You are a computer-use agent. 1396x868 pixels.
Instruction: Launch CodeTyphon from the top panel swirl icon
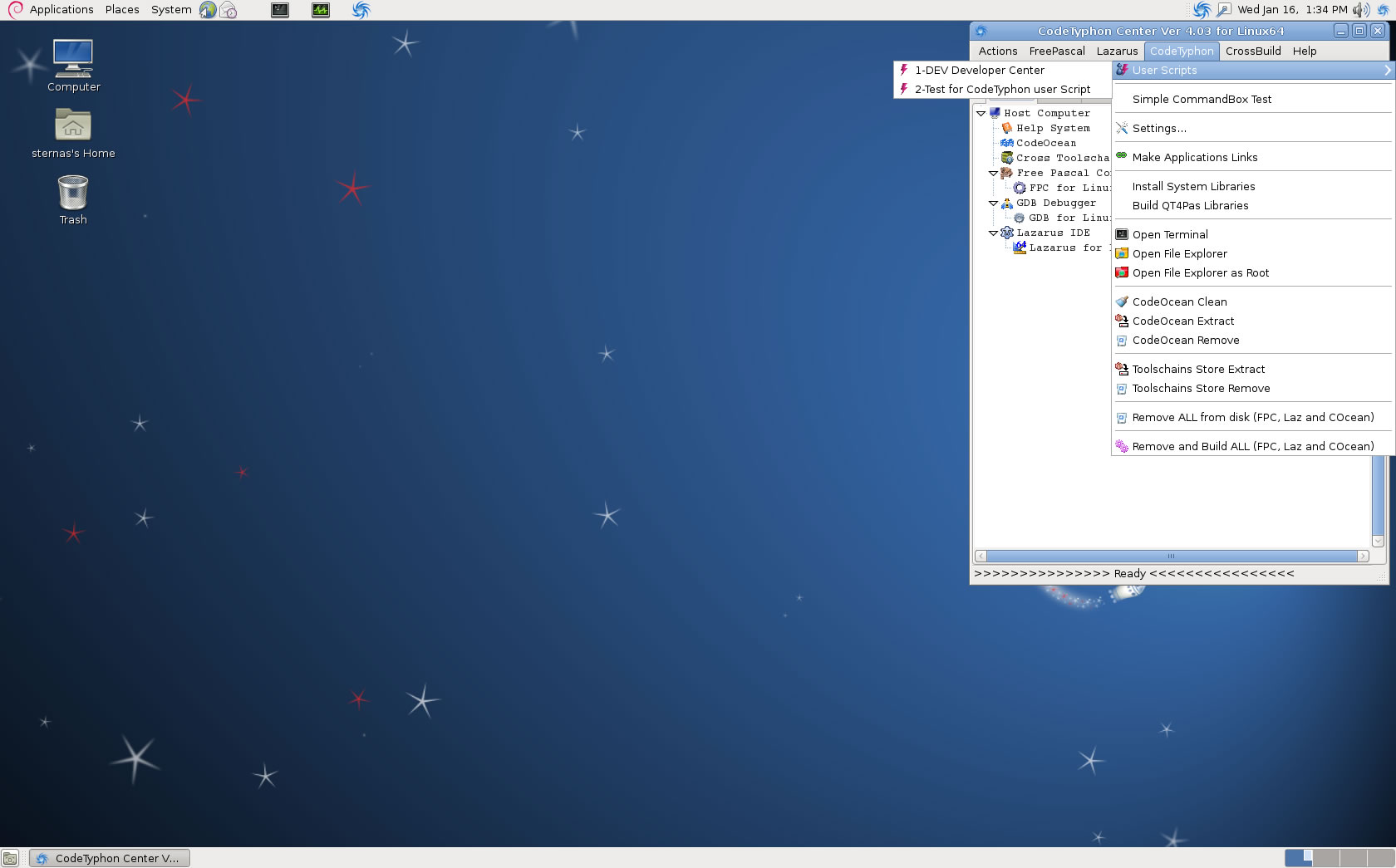[361, 10]
